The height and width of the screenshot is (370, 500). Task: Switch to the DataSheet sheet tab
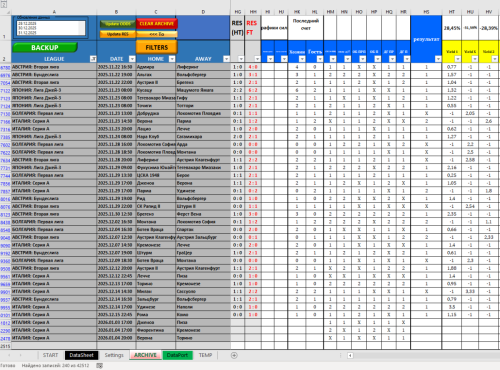pos(81,355)
